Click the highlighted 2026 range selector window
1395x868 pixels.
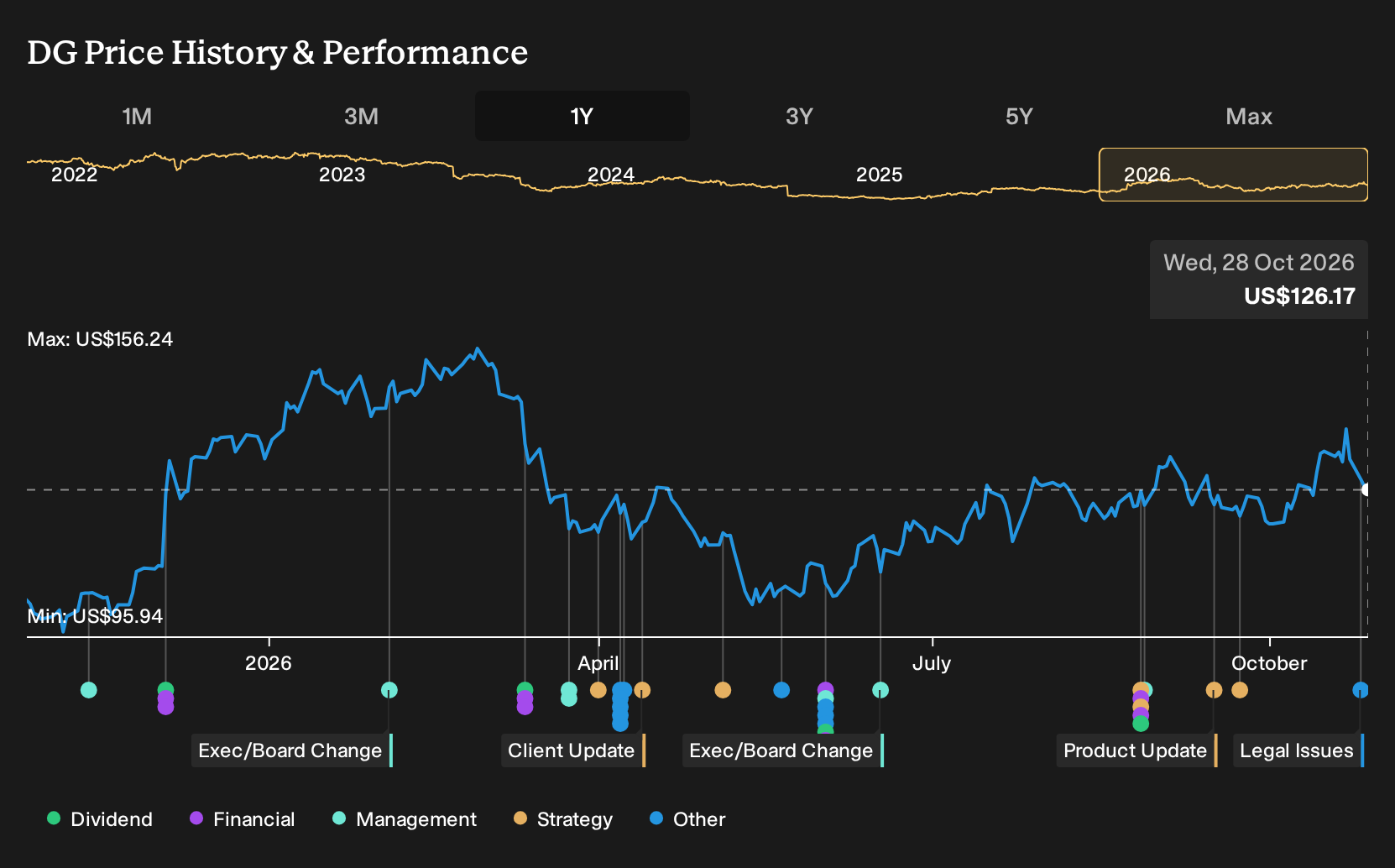[x=1233, y=175]
